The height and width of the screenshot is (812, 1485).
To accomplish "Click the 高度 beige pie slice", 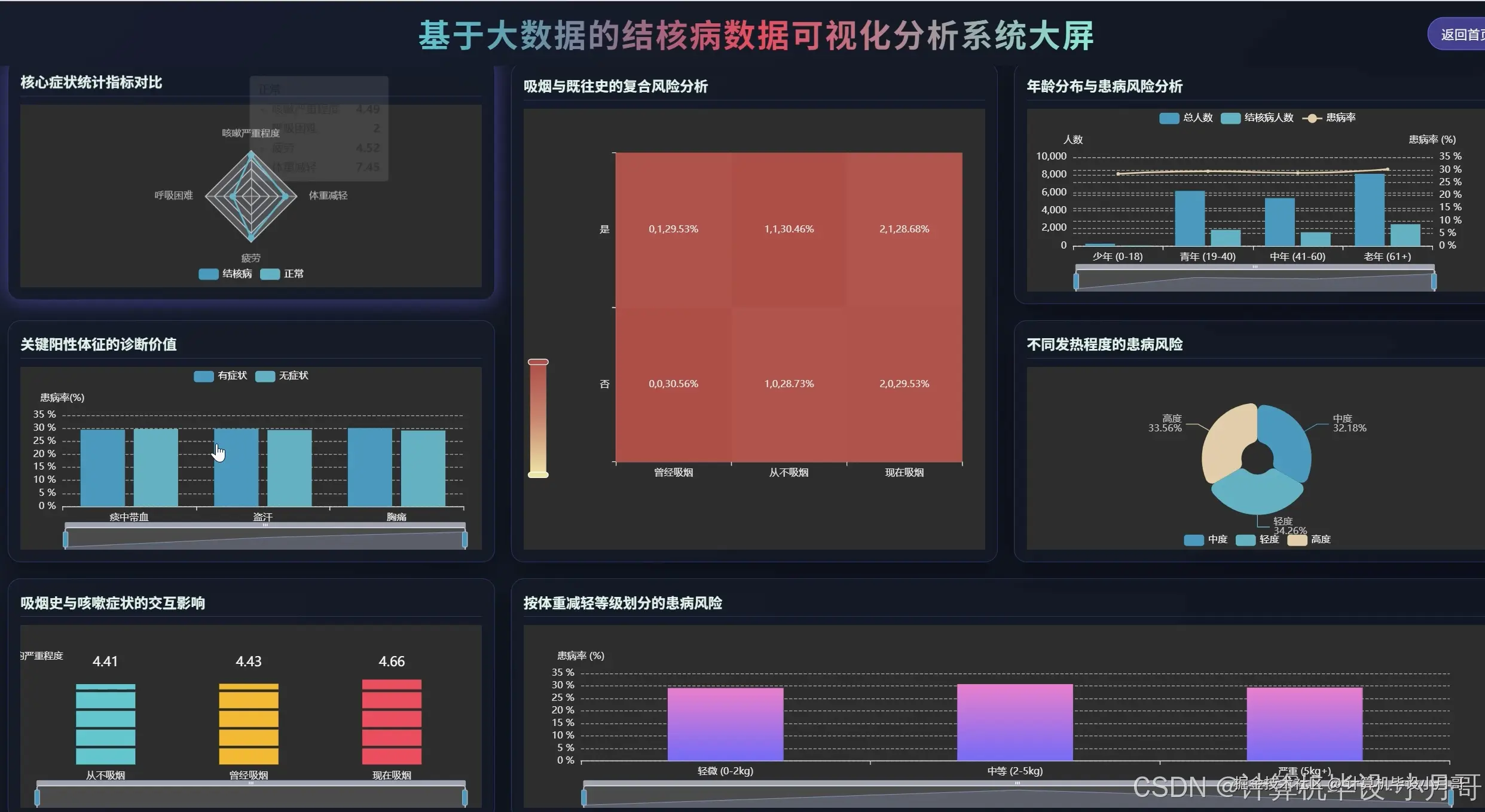I will 1226,439.
